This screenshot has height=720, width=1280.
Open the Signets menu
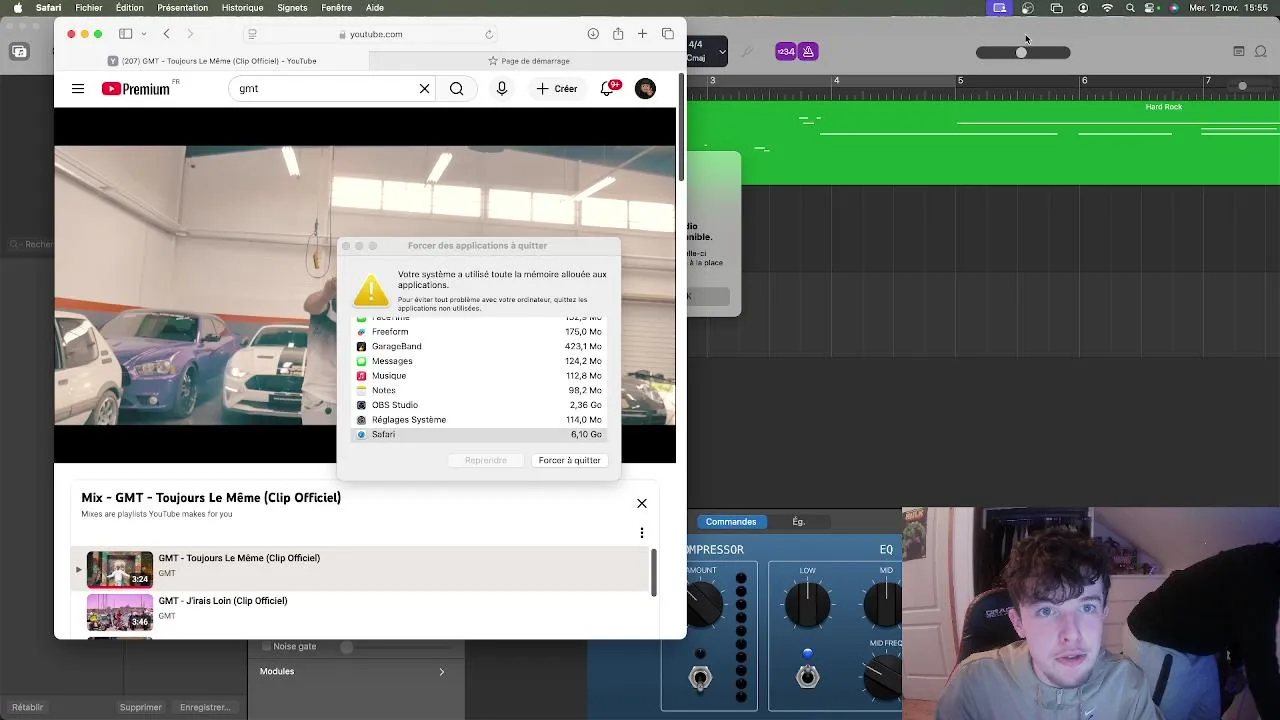292,8
